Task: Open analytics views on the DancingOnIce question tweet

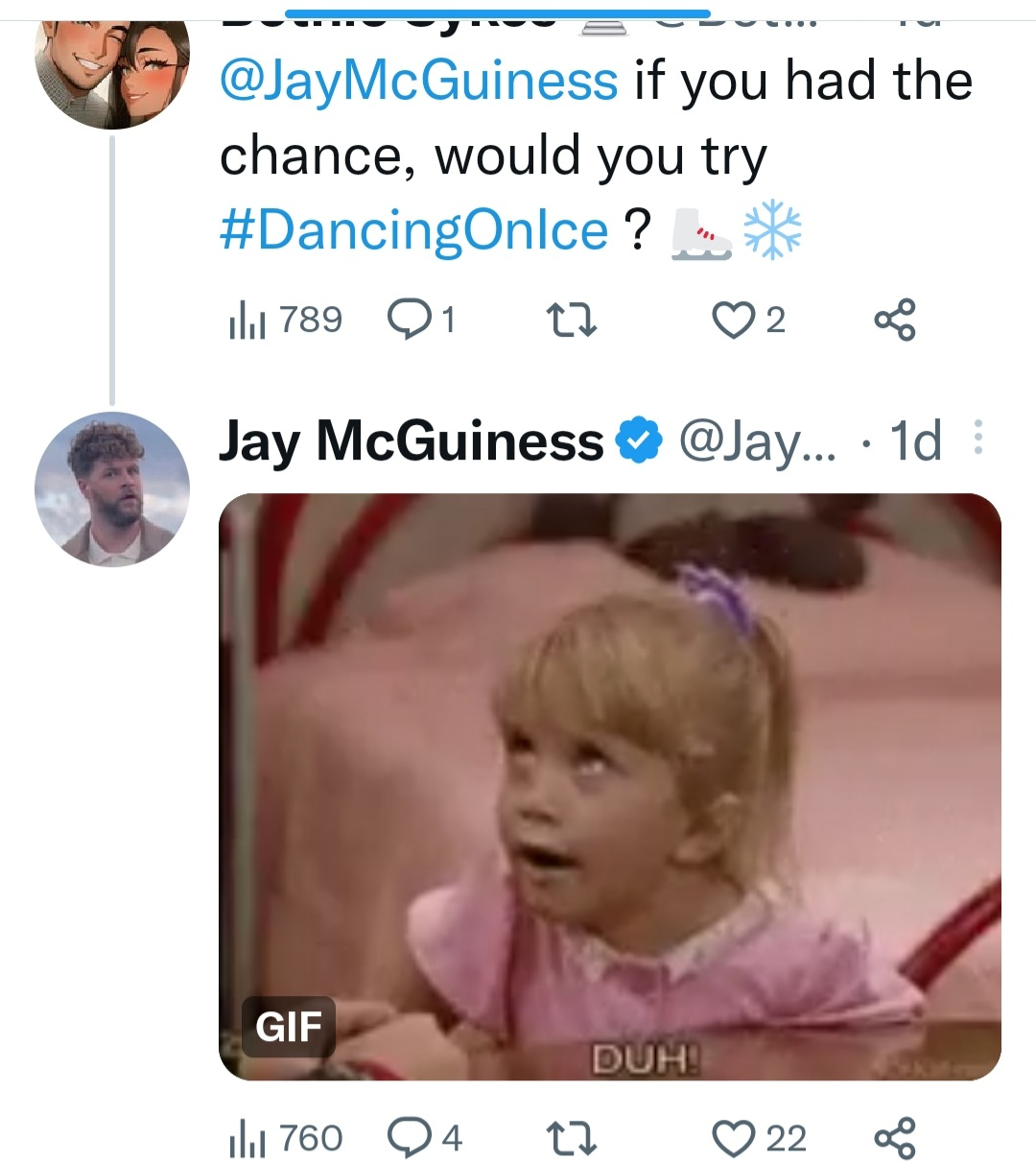Action: coord(285,320)
